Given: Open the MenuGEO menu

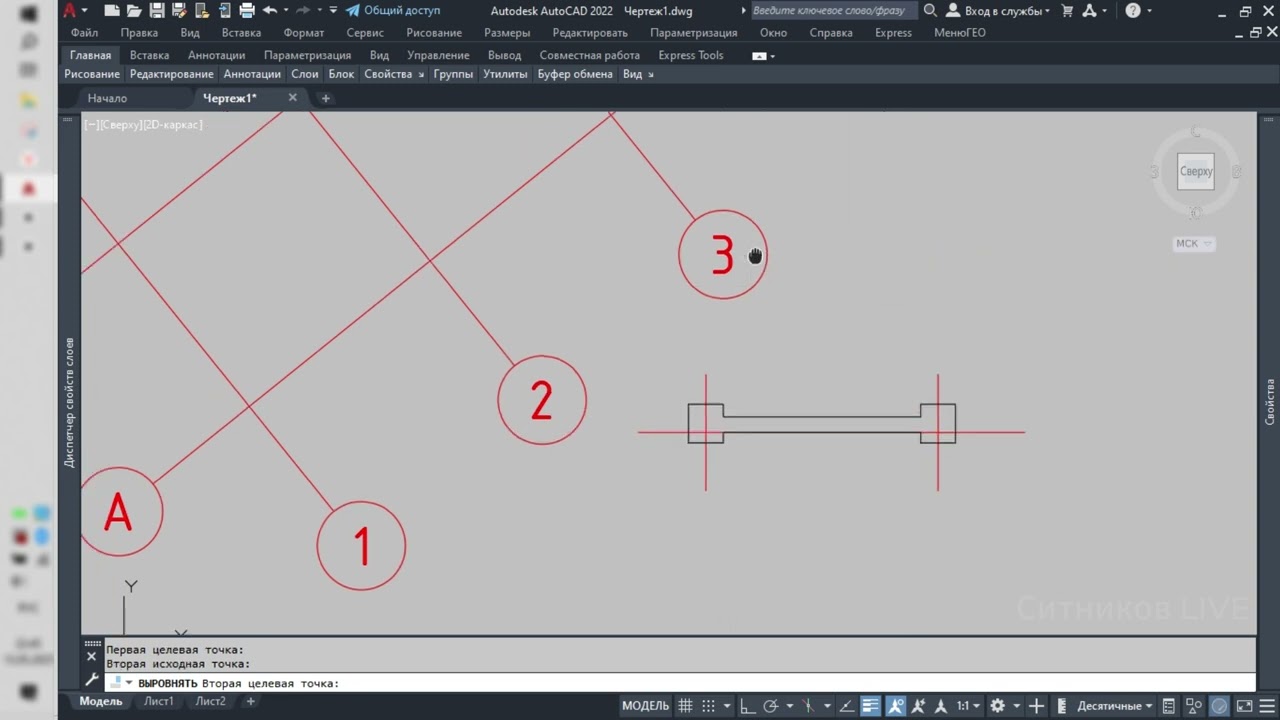Looking at the screenshot, I should tap(959, 33).
